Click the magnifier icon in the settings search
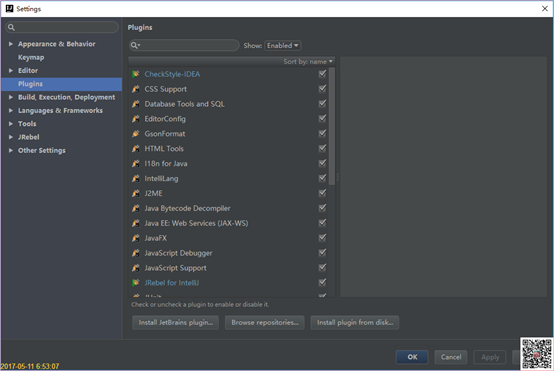The width and height of the screenshot is (554, 371). [x=11, y=27]
